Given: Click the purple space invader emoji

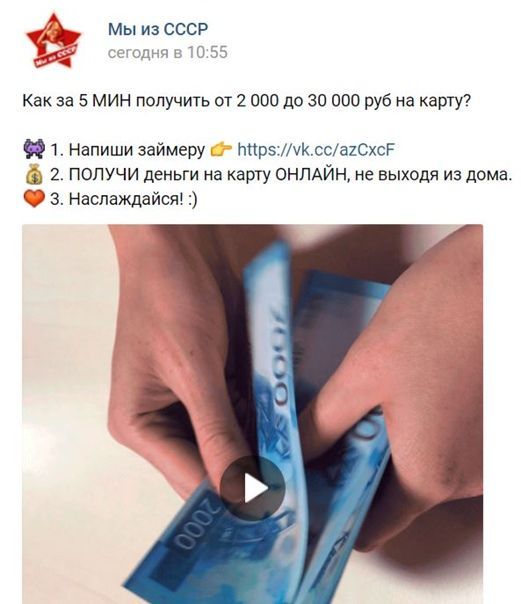Looking at the screenshot, I should (34, 149).
